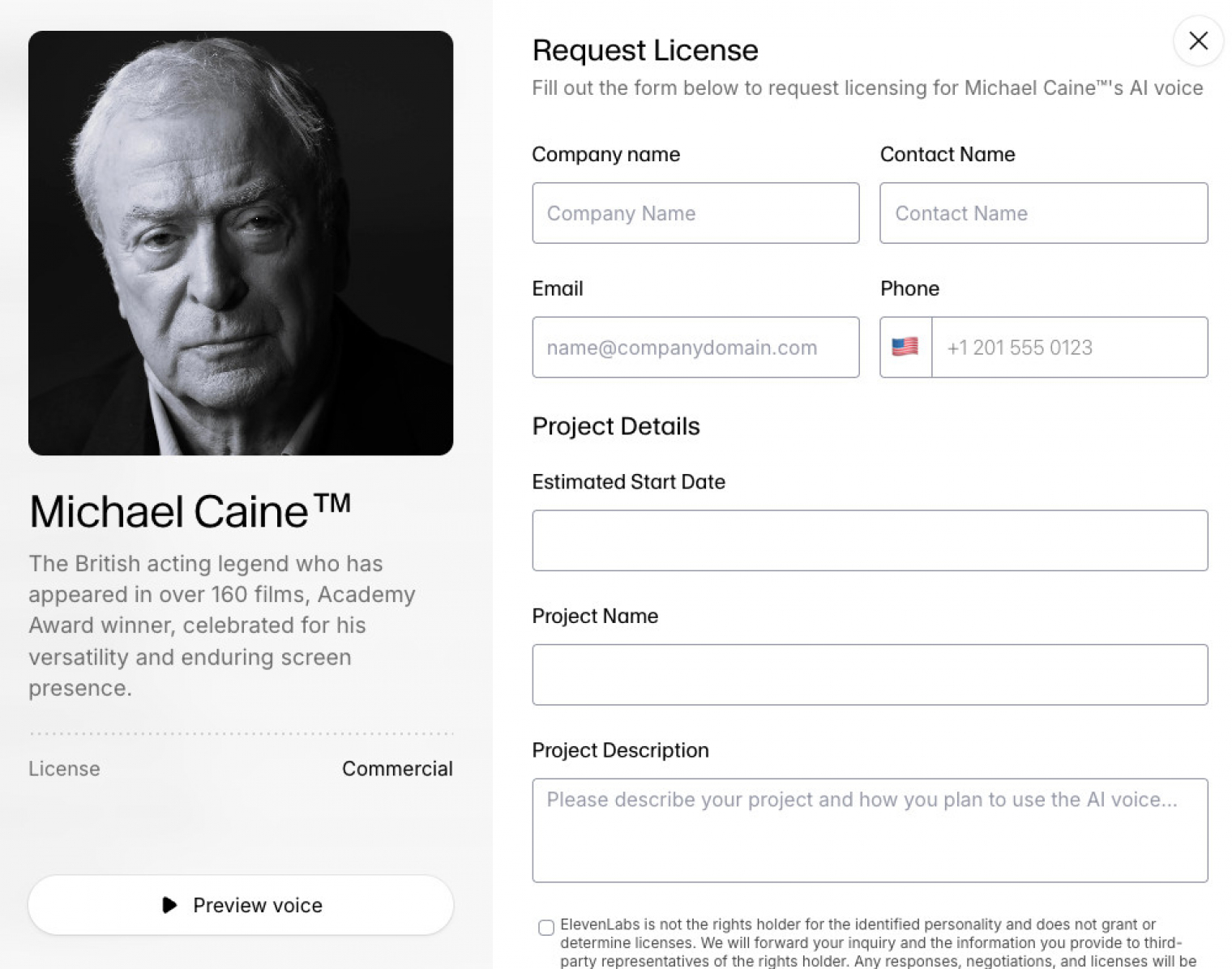This screenshot has height=969, width=1232.
Task: Close the Request License dialog
Action: point(1198,41)
